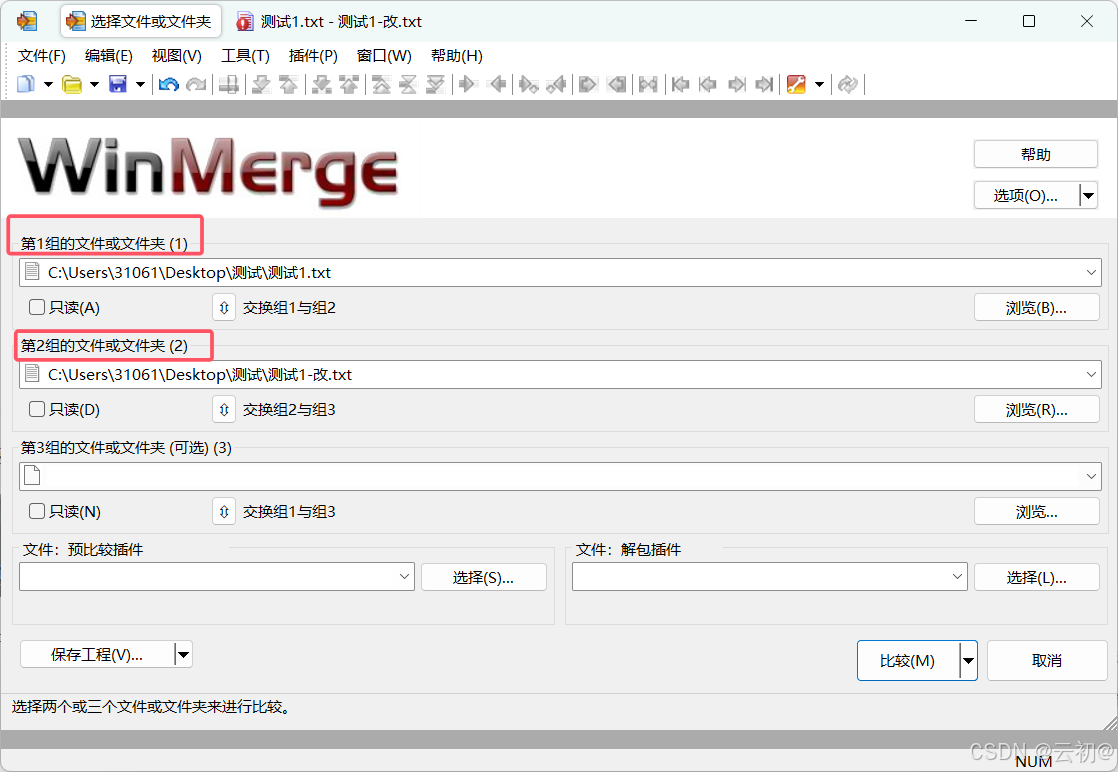Click the Next Conflict toolbar icon
This screenshot has width=1118, height=772.
[x=322, y=84]
